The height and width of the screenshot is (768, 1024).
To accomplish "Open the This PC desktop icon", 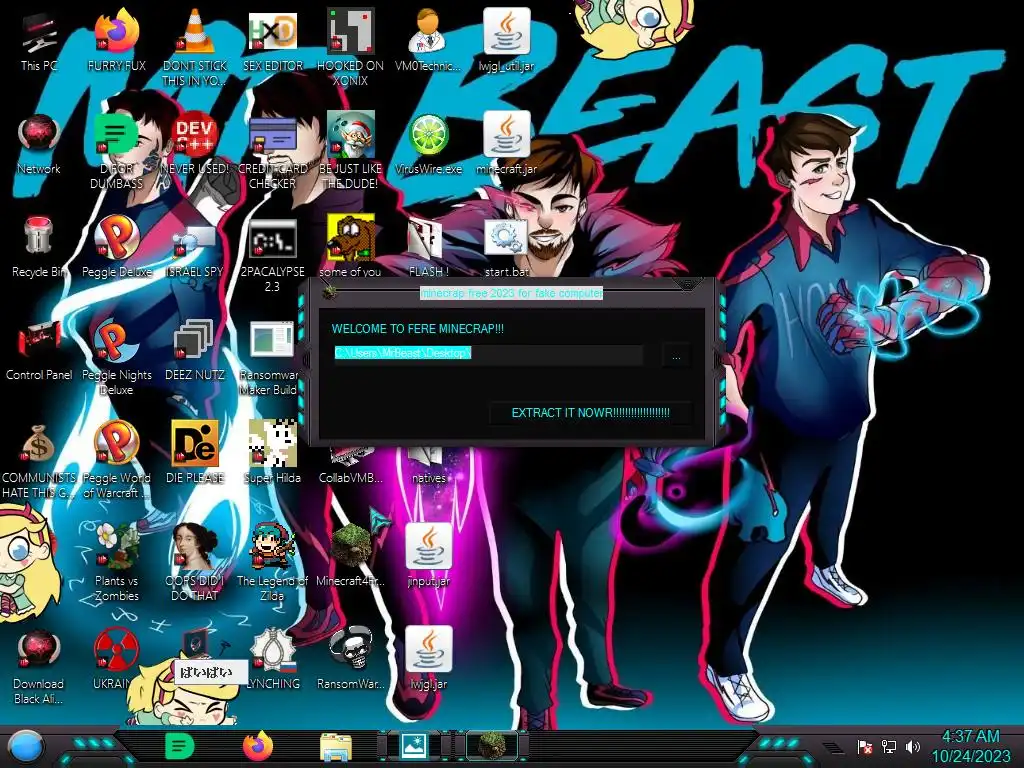I will tap(39, 40).
